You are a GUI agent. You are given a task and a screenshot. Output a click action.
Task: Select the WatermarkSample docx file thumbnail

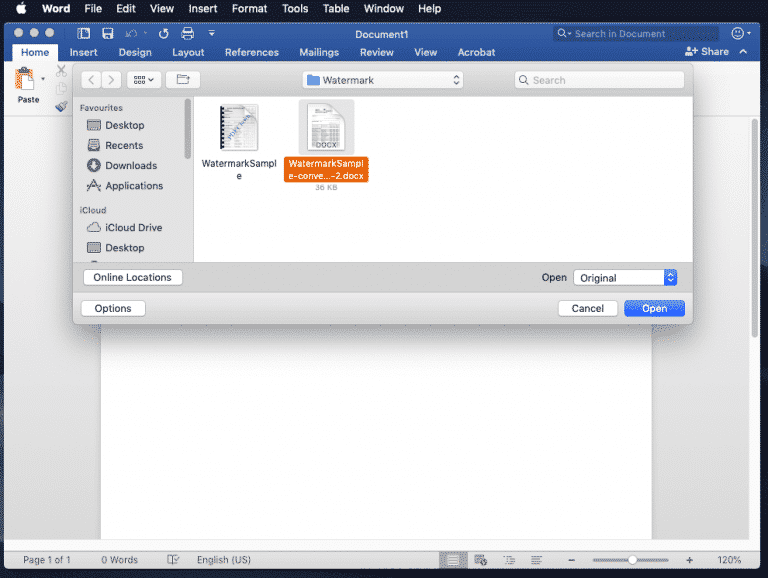[x=326, y=128]
